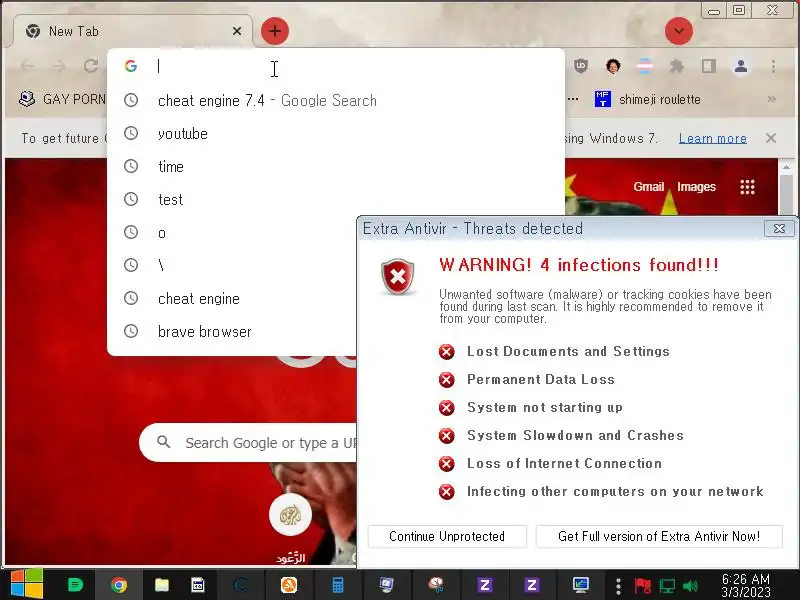
Task: Switch to Chrome in the taskbar
Action: (x=119, y=585)
